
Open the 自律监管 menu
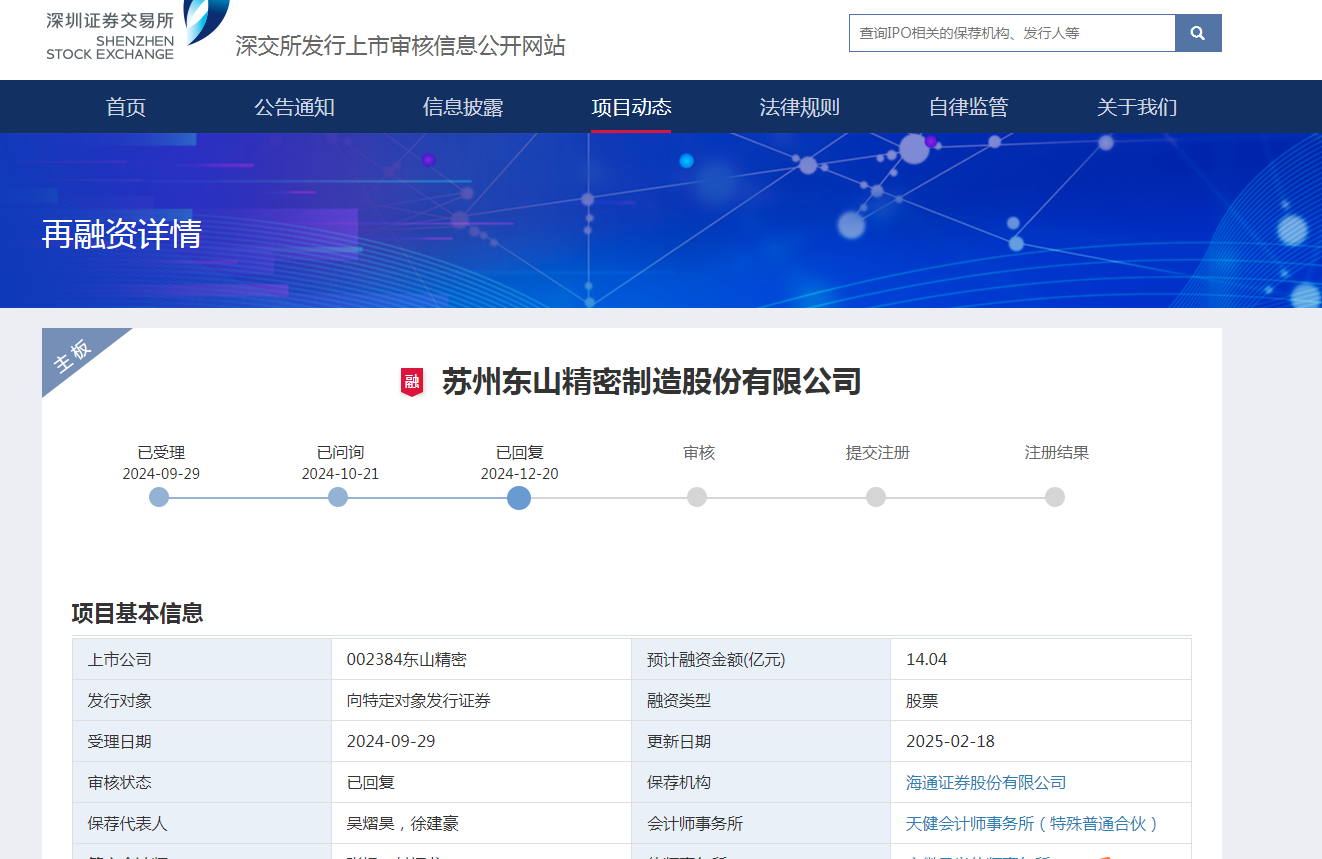pos(968,107)
